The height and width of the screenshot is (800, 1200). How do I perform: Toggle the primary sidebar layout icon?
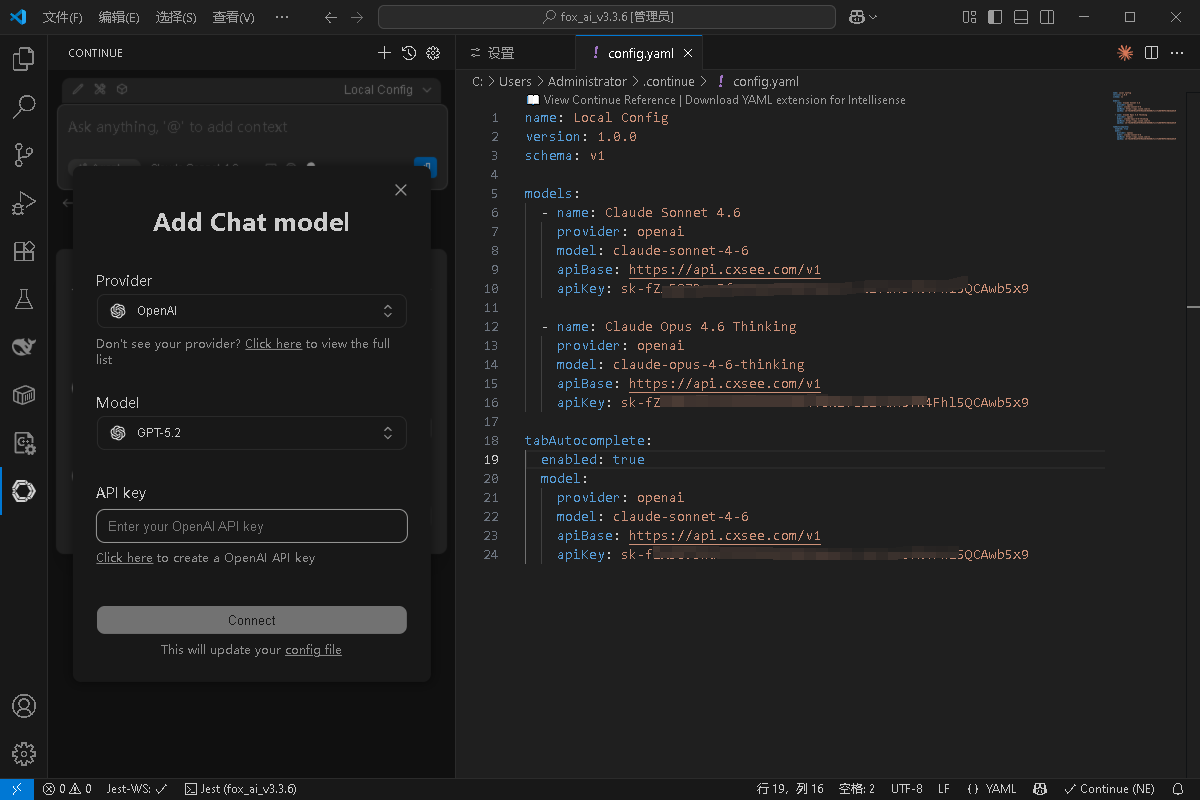[993, 17]
